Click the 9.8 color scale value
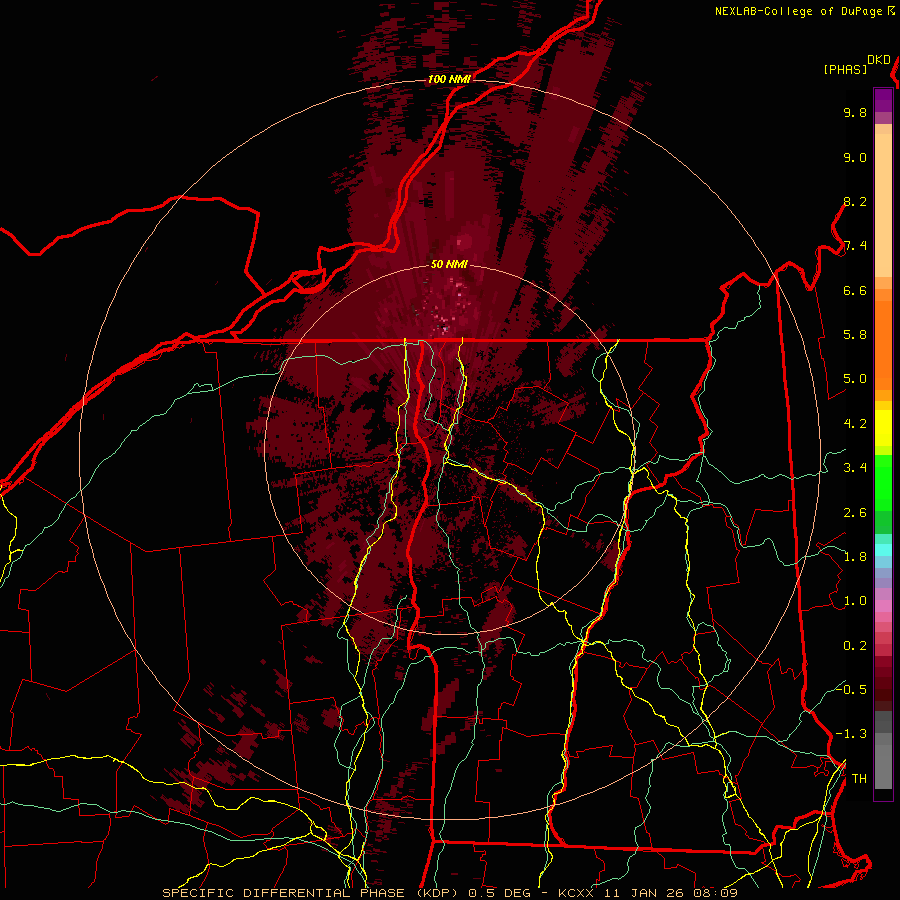 coord(855,112)
